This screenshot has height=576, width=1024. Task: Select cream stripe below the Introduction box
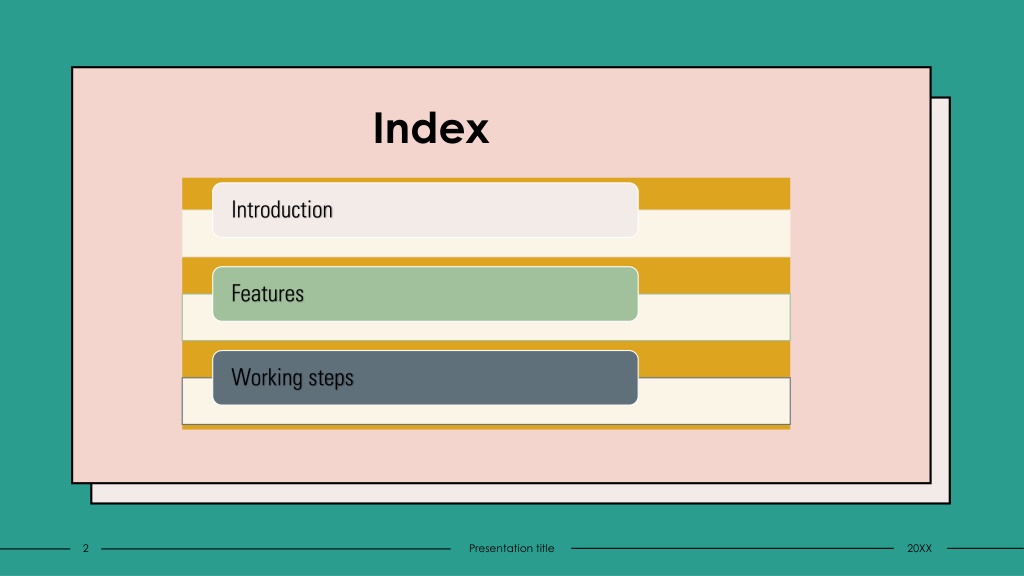pos(486,247)
